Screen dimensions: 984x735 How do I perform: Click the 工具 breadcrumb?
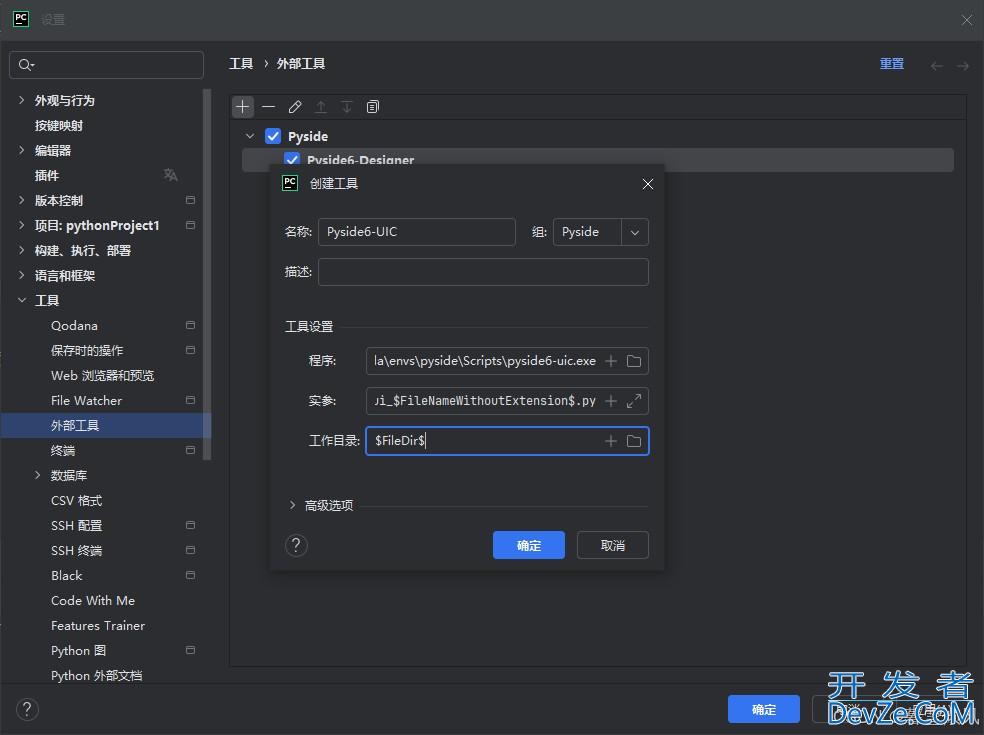point(241,64)
